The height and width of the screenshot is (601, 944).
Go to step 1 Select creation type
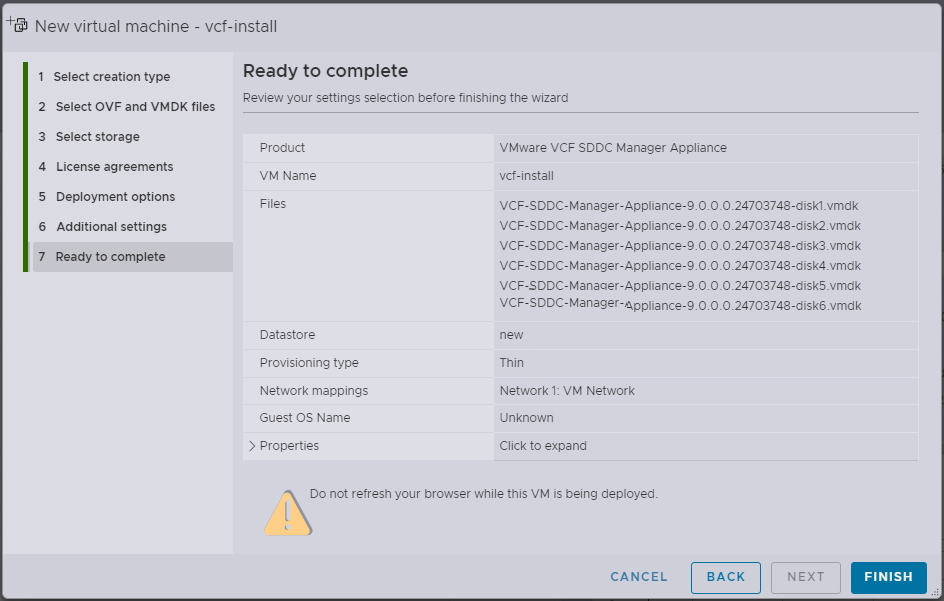pyautogui.click(x=111, y=77)
